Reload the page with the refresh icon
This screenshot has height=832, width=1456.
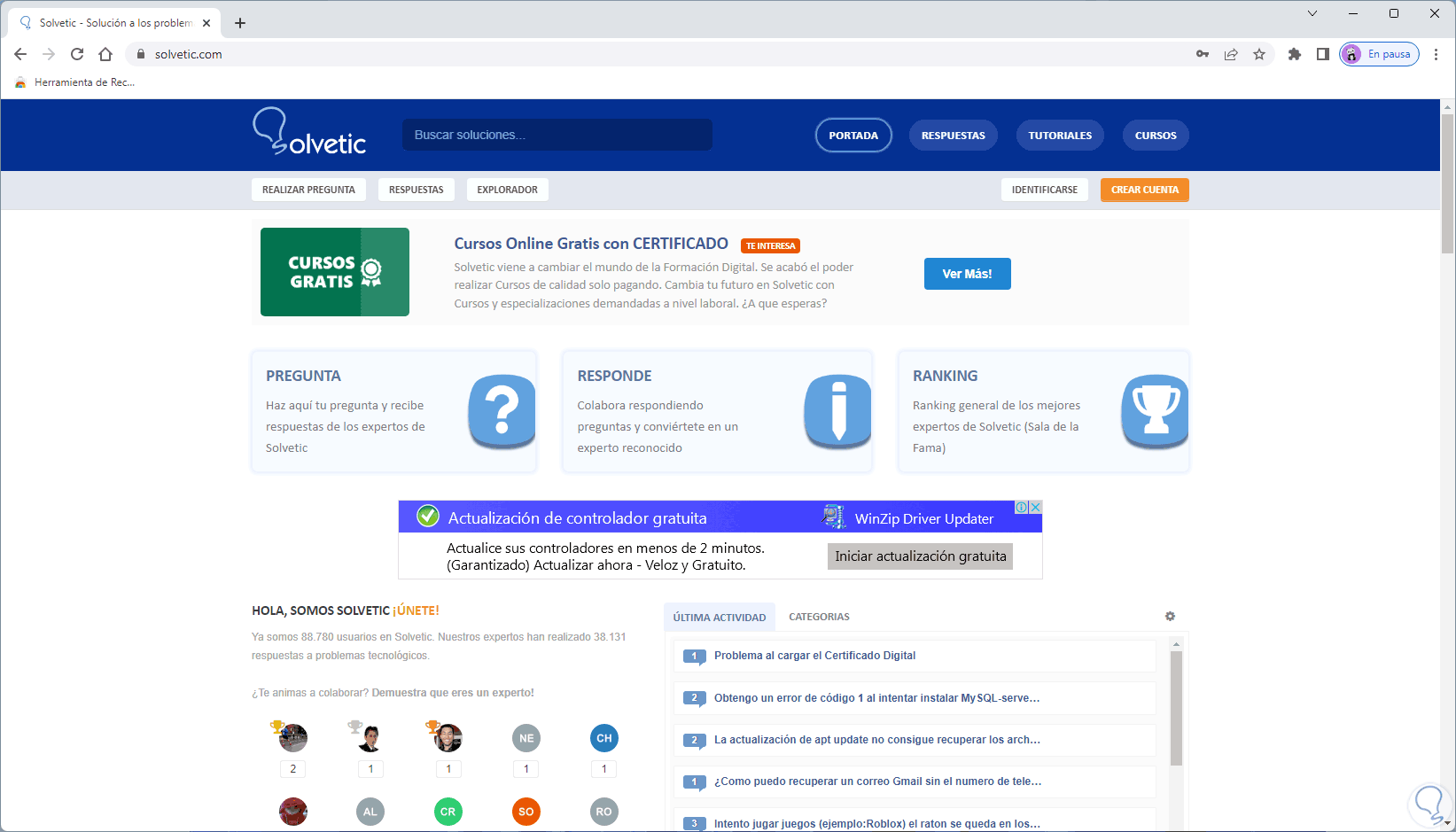[77, 54]
